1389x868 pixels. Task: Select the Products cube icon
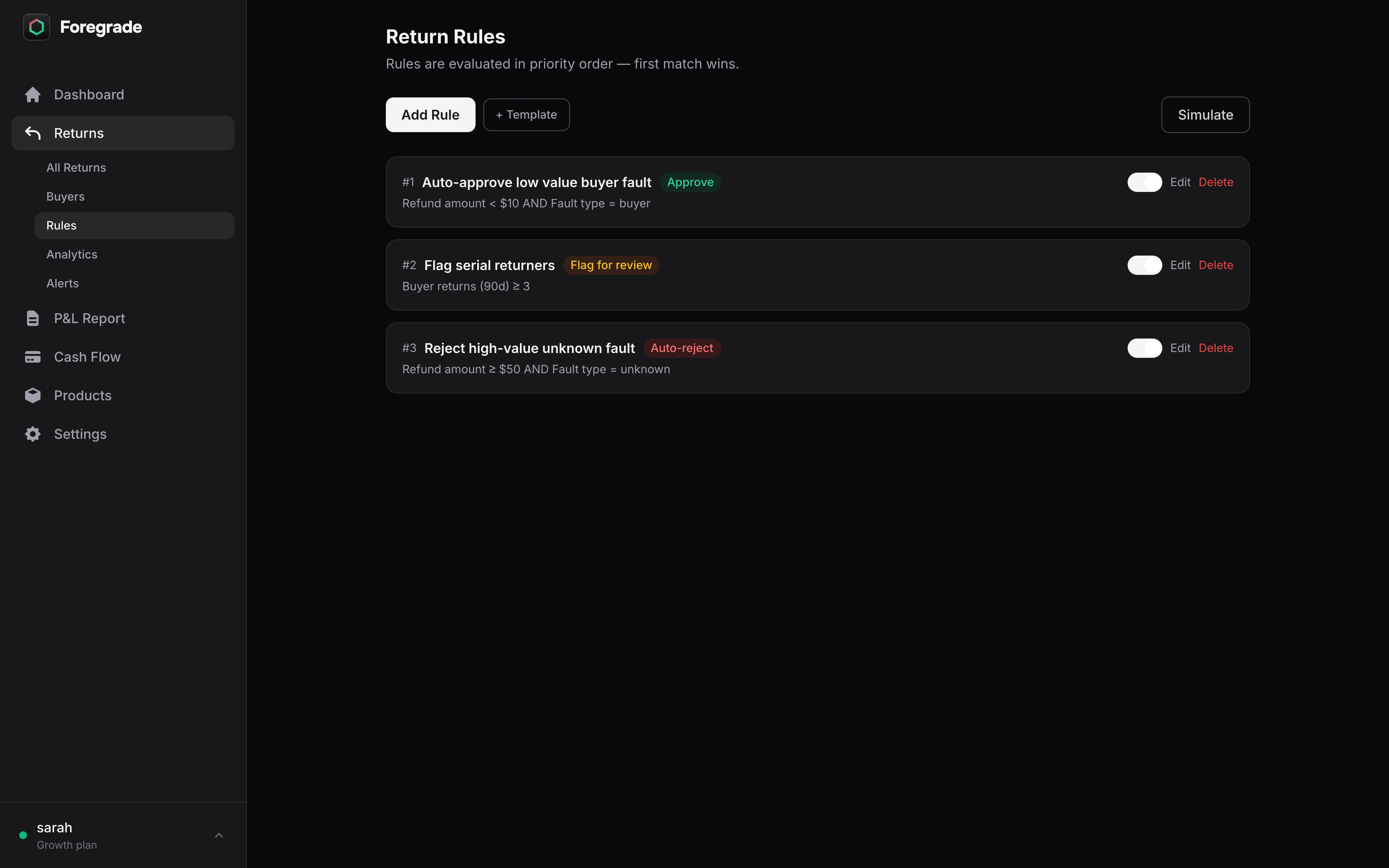[33, 395]
